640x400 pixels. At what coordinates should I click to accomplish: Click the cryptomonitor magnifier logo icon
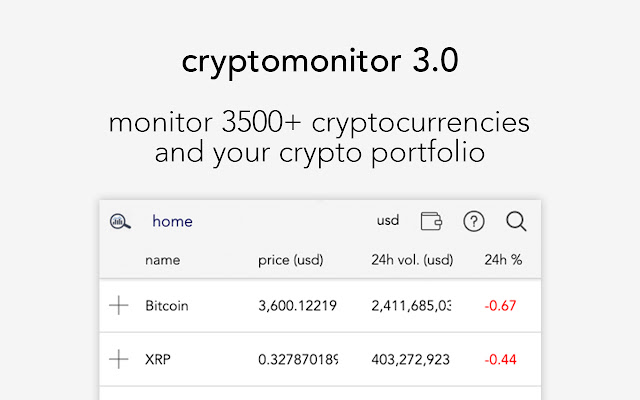coord(120,222)
